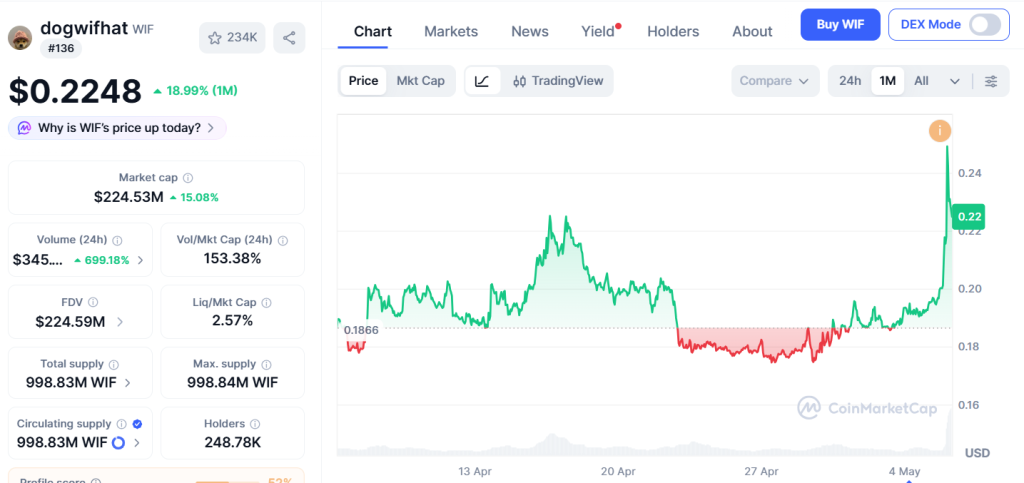Image resolution: width=1024 pixels, height=483 pixels.
Task: Click the dogwifhat coin logo
Action: click(20, 37)
